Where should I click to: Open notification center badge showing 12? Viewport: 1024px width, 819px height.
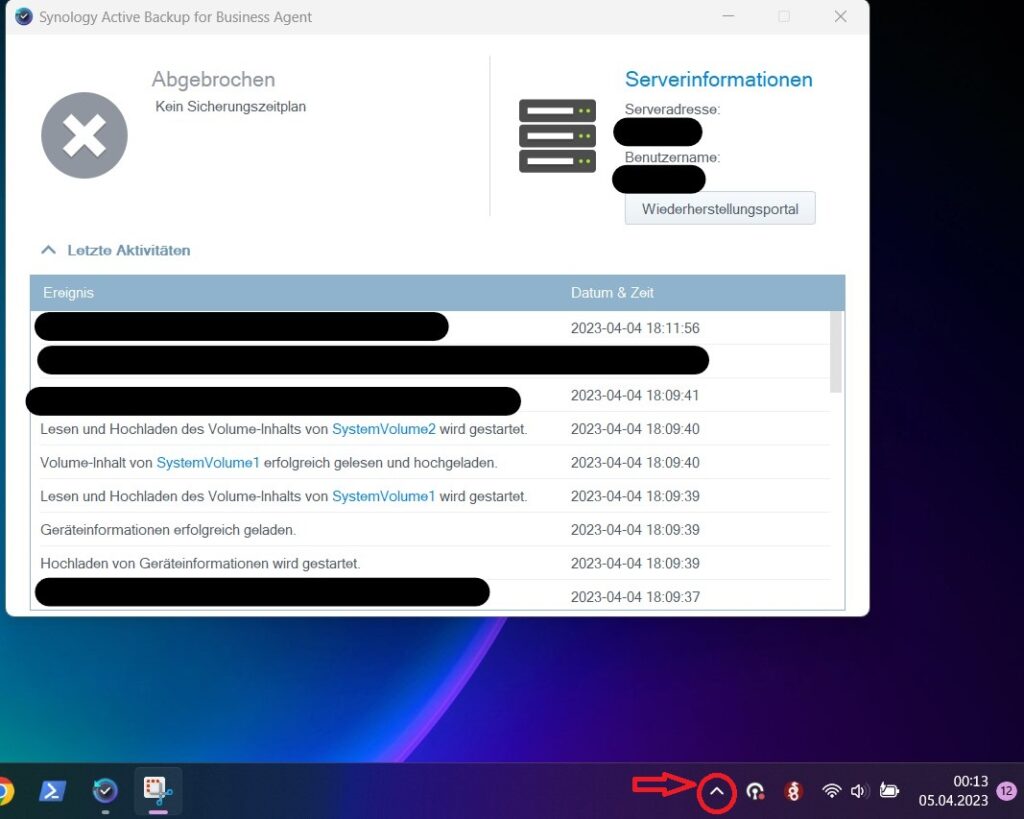1006,791
